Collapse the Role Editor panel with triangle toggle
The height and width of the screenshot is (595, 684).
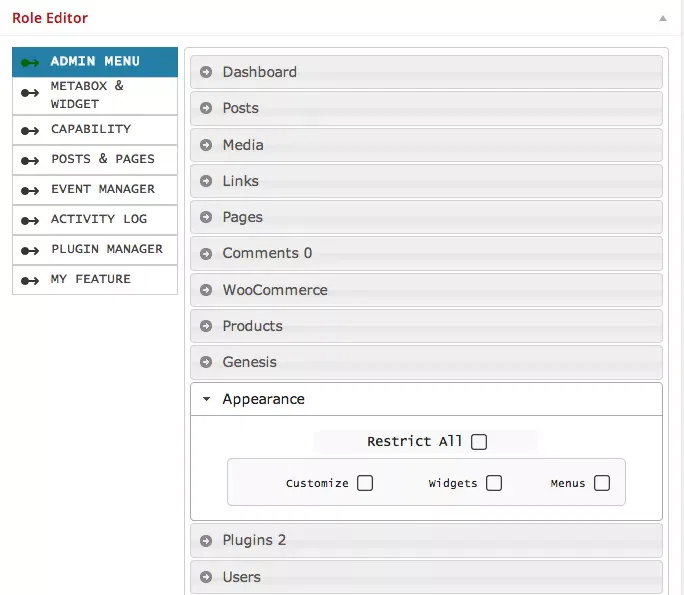(663, 18)
